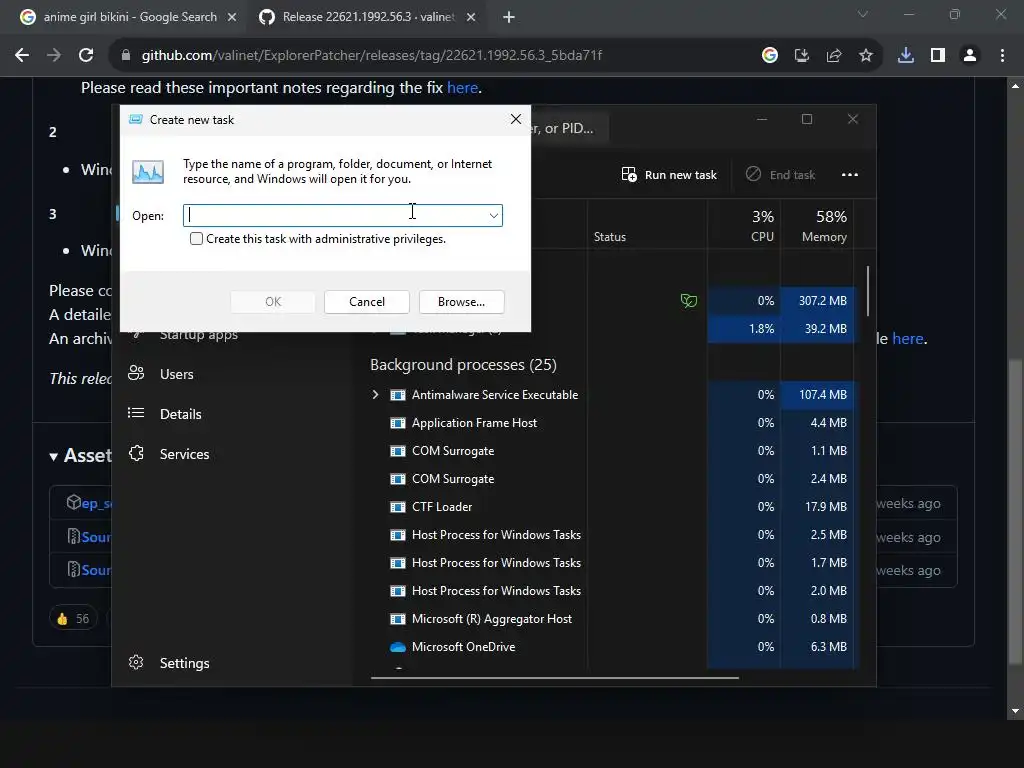The image size is (1024, 768).
Task: Toggle Chrome side panel
Action: tap(938, 56)
